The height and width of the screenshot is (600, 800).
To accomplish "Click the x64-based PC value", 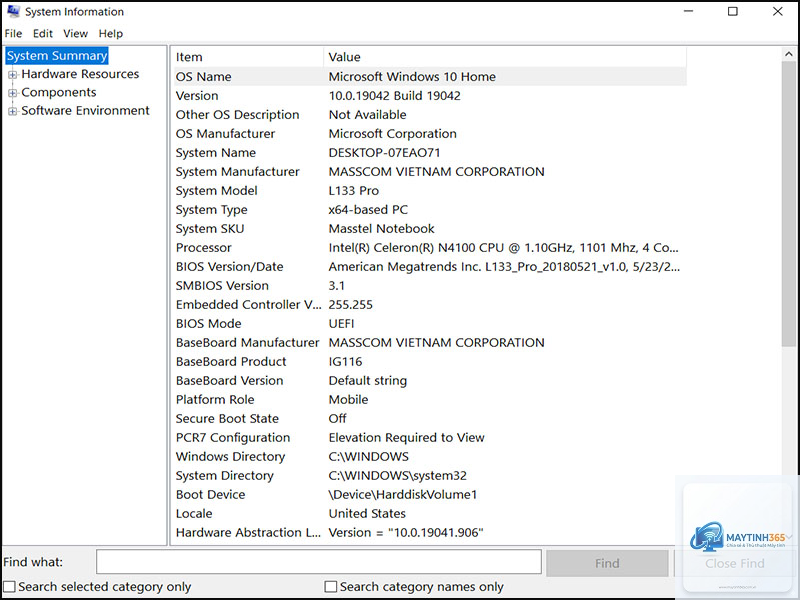I will (368, 210).
